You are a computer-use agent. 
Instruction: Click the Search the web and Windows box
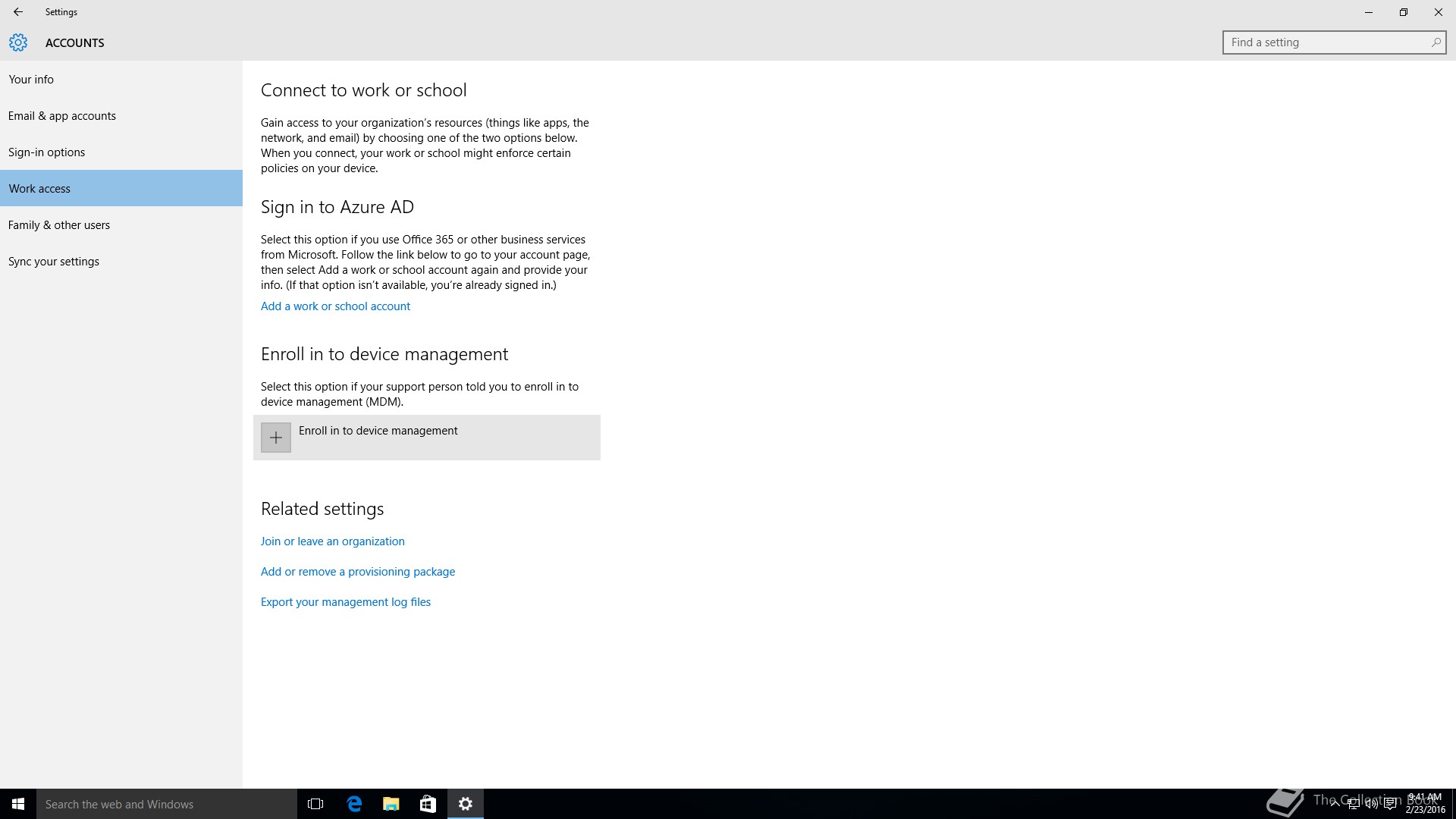pyautogui.click(x=167, y=804)
